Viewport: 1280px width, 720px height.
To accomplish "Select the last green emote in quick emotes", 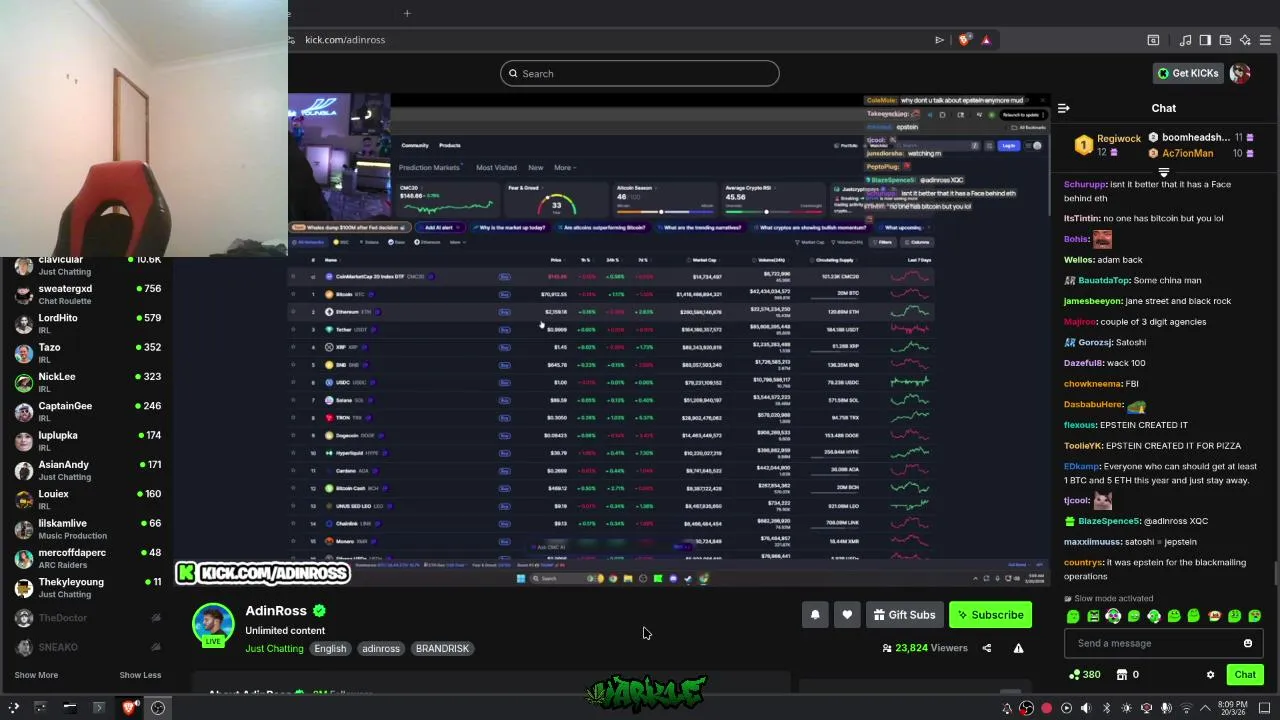I will pos(1255,616).
